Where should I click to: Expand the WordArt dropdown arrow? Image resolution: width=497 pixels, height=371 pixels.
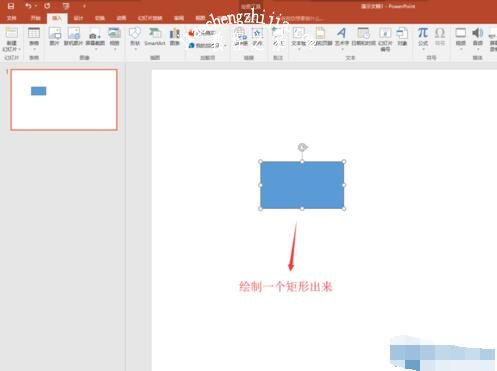[342, 49]
